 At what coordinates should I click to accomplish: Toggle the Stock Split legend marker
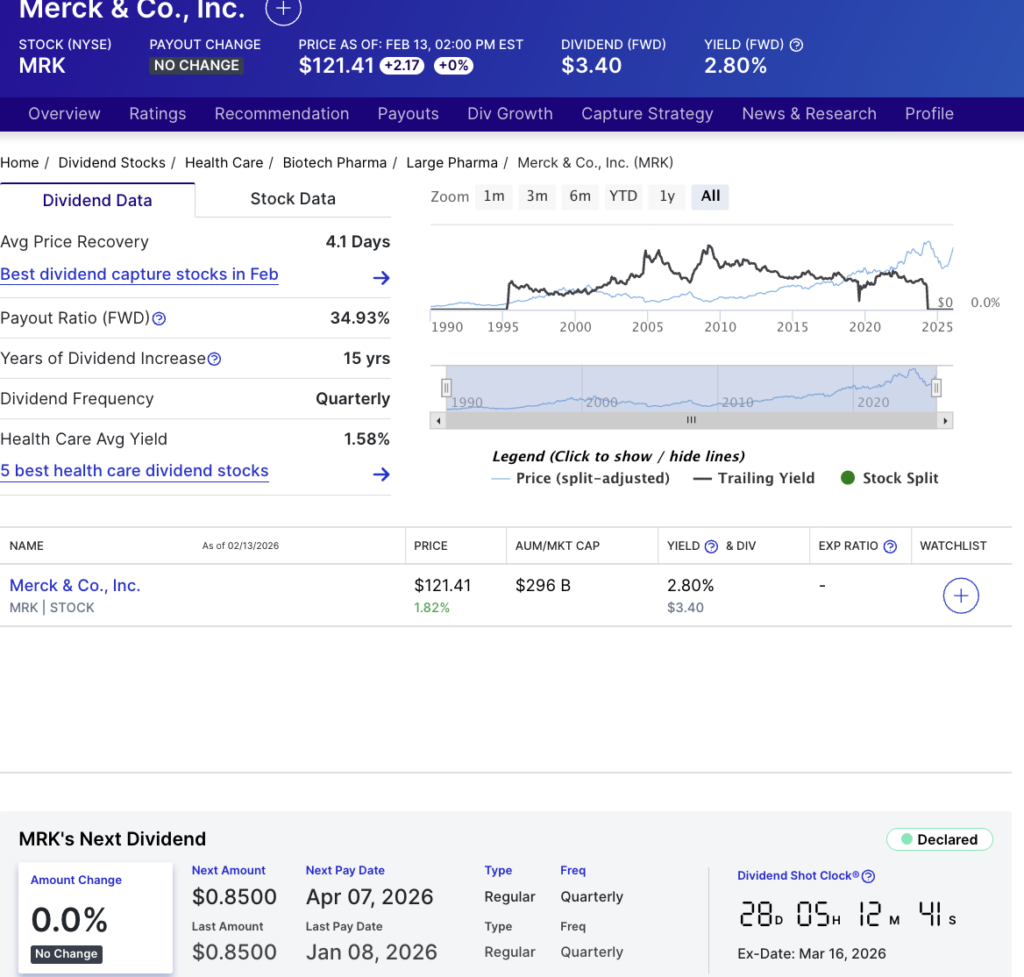point(889,478)
